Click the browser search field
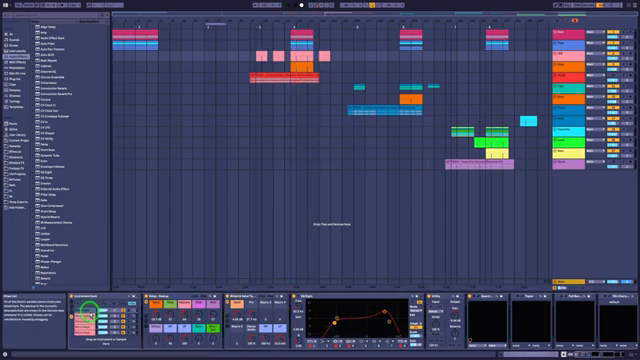This screenshot has width=640, height=360. click(56, 15)
